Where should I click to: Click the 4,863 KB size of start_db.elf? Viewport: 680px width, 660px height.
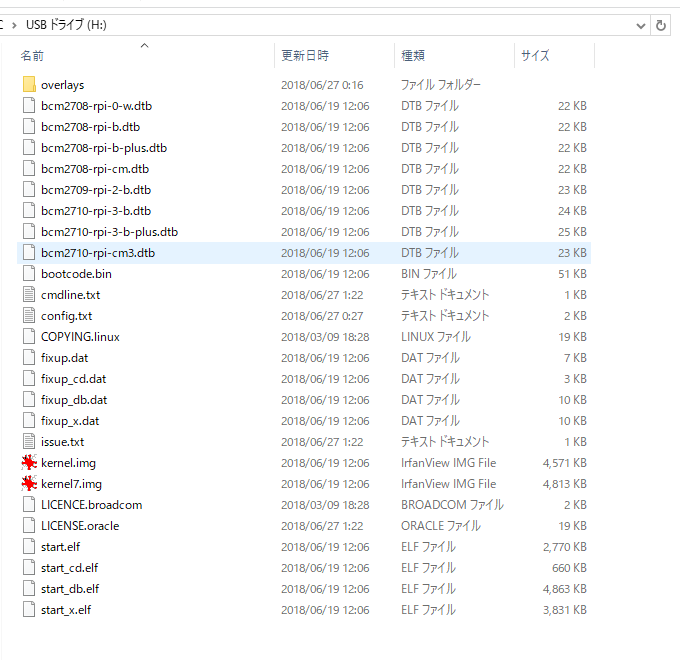(x=564, y=589)
